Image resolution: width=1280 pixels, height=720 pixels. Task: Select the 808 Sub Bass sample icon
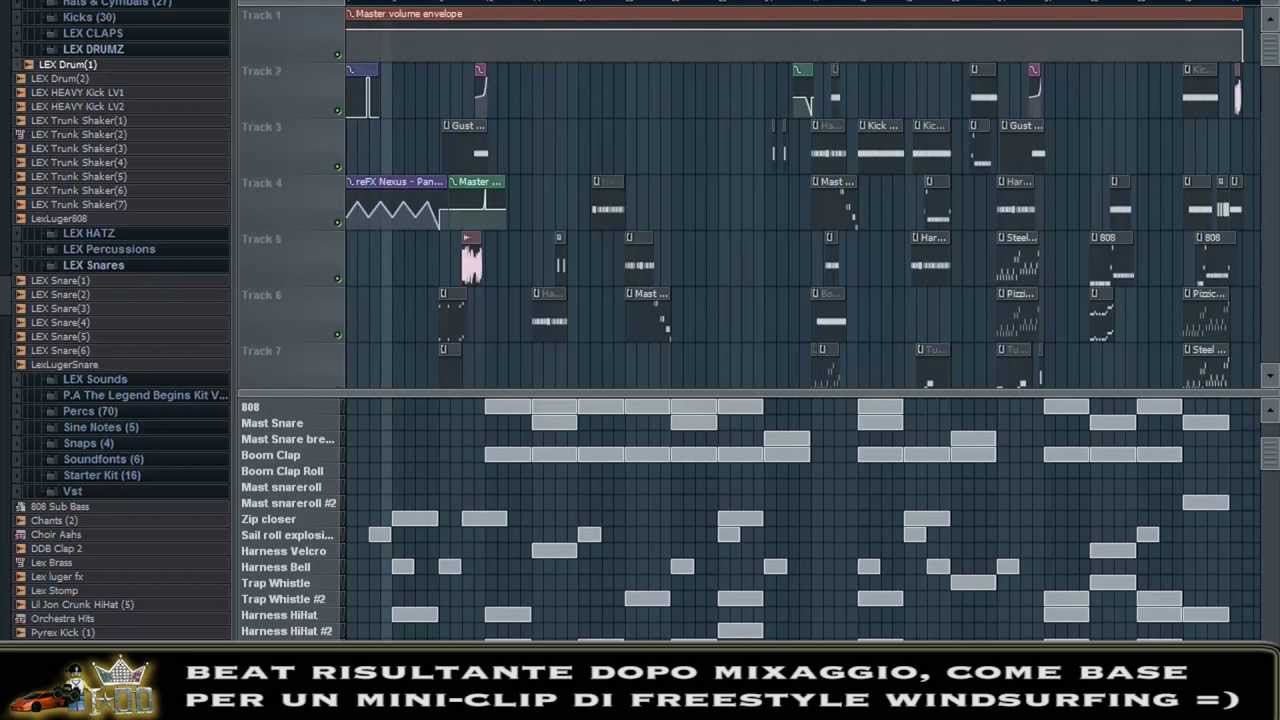point(21,507)
